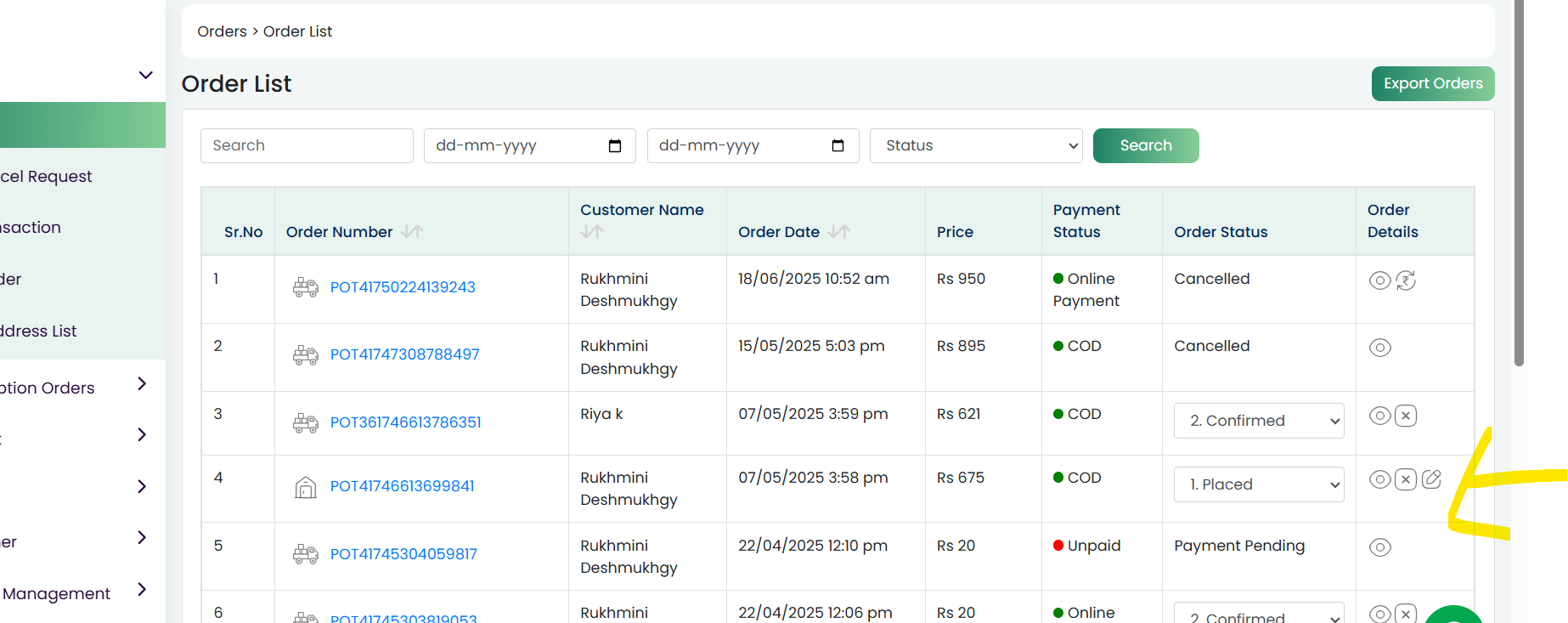Click the Search text input field
The width and height of the screenshot is (1568, 623).
tap(307, 145)
